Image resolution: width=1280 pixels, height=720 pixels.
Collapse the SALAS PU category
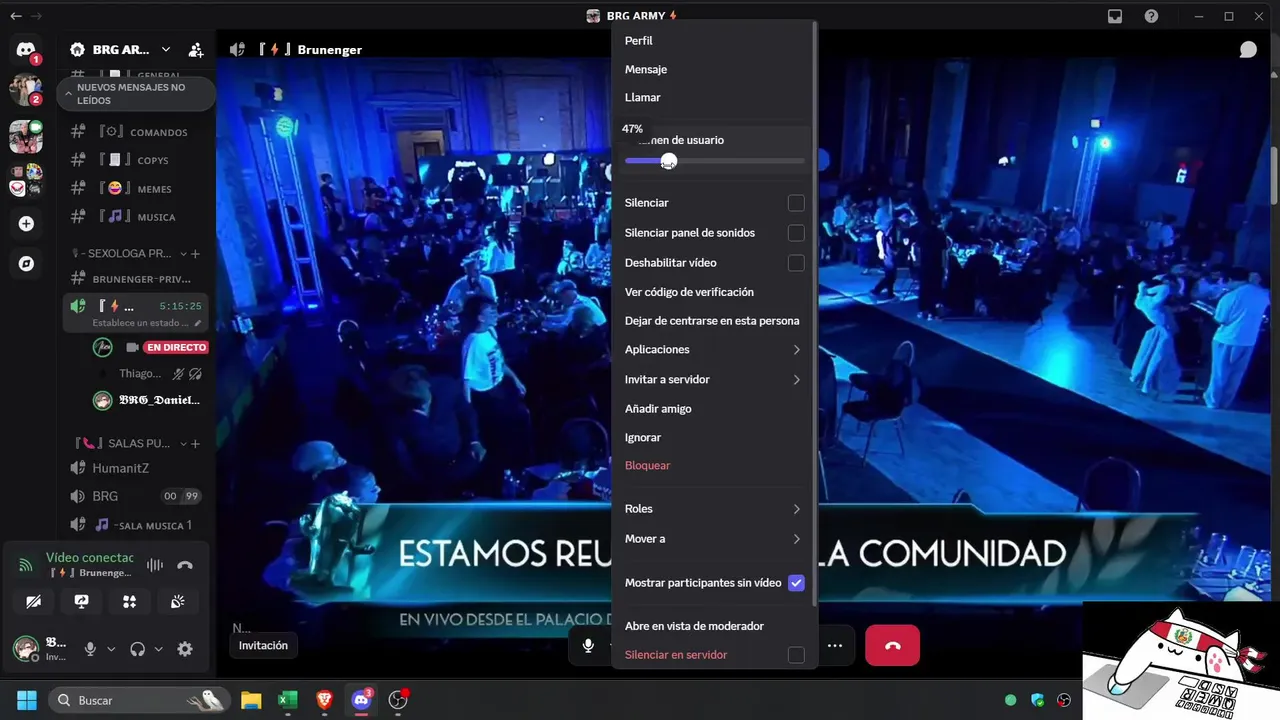[x=128, y=443]
